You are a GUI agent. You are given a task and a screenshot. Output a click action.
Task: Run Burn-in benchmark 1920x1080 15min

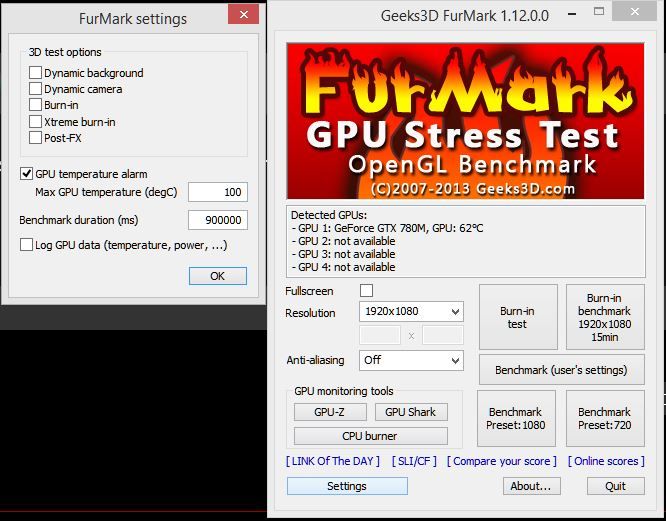[605, 317]
